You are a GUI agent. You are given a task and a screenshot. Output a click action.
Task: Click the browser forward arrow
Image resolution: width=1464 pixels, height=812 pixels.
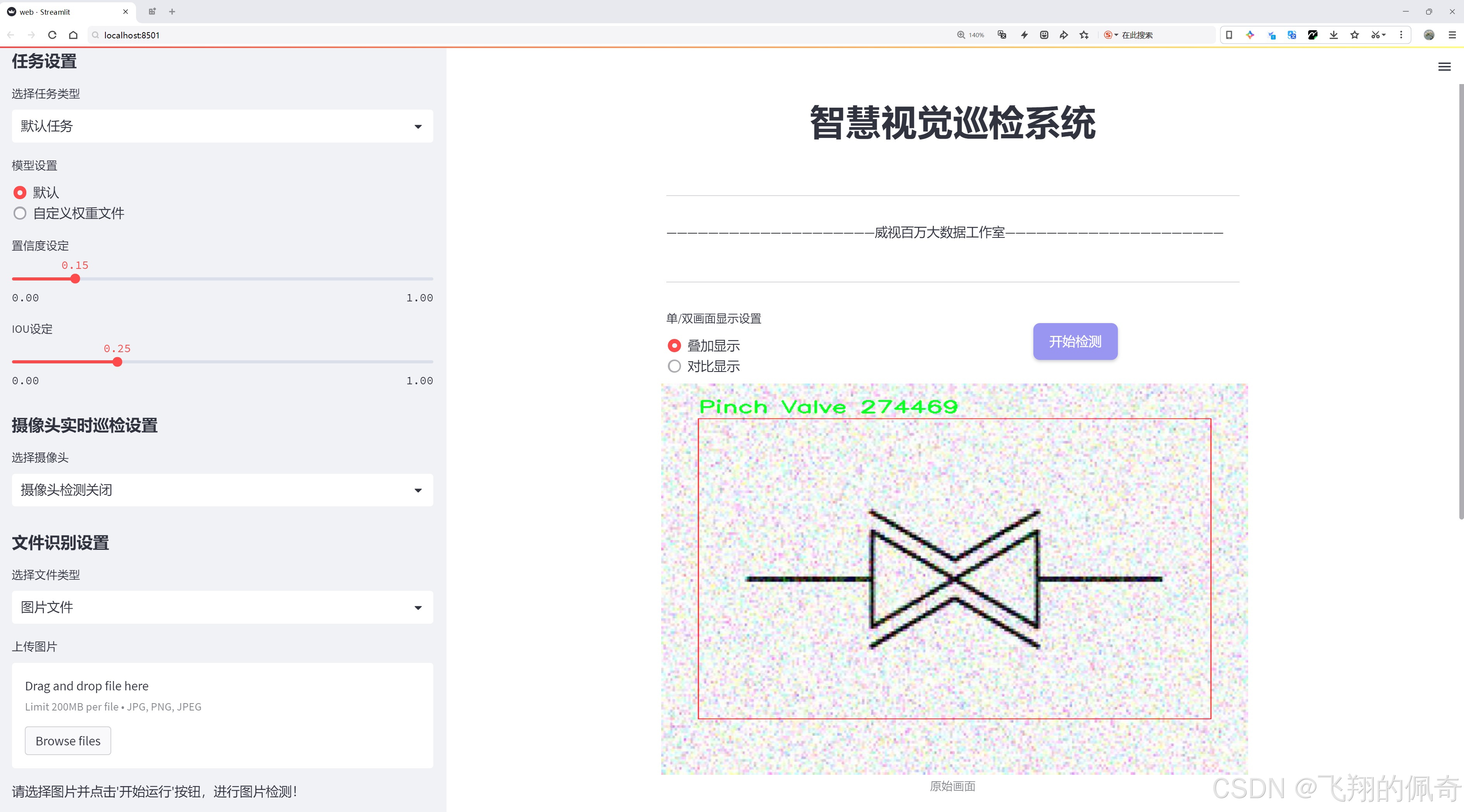[x=31, y=35]
